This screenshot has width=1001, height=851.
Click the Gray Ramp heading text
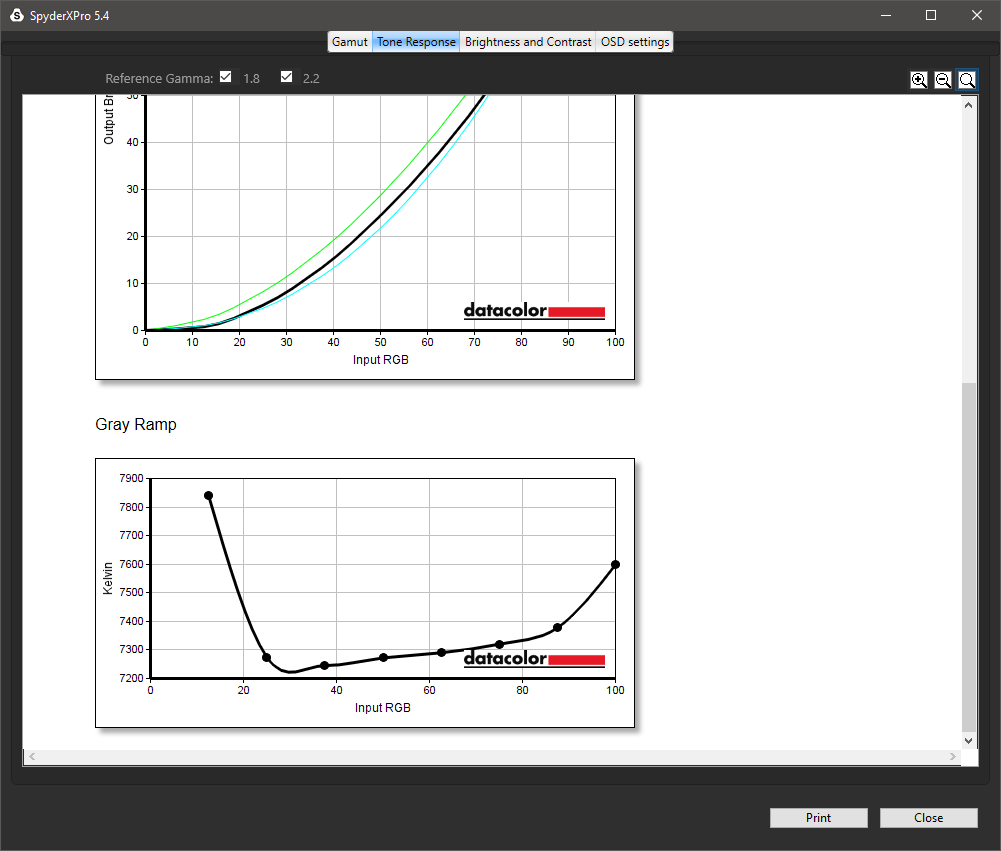click(x=136, y=425)
